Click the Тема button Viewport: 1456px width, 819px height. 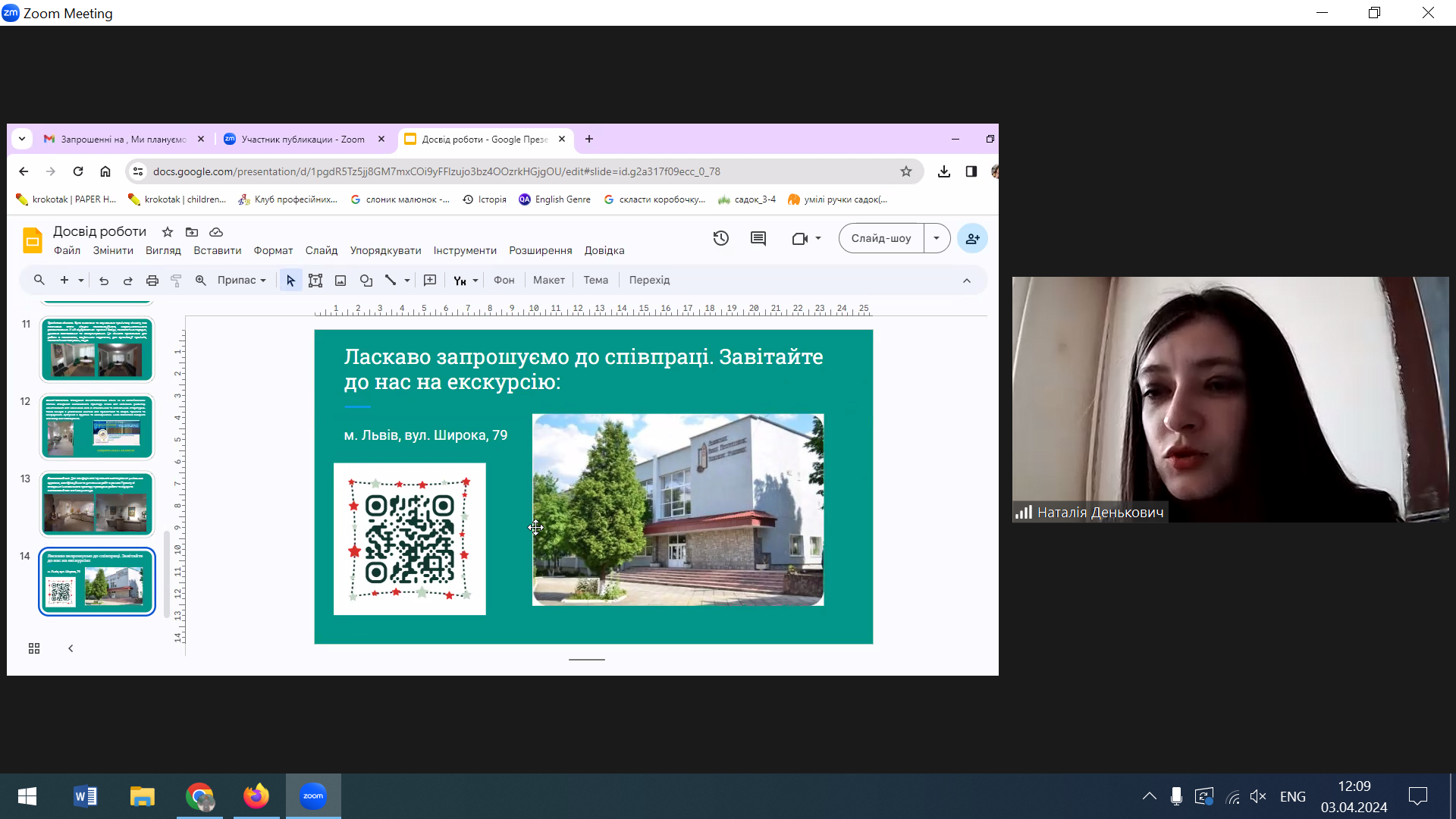click(x=595, y=281)
